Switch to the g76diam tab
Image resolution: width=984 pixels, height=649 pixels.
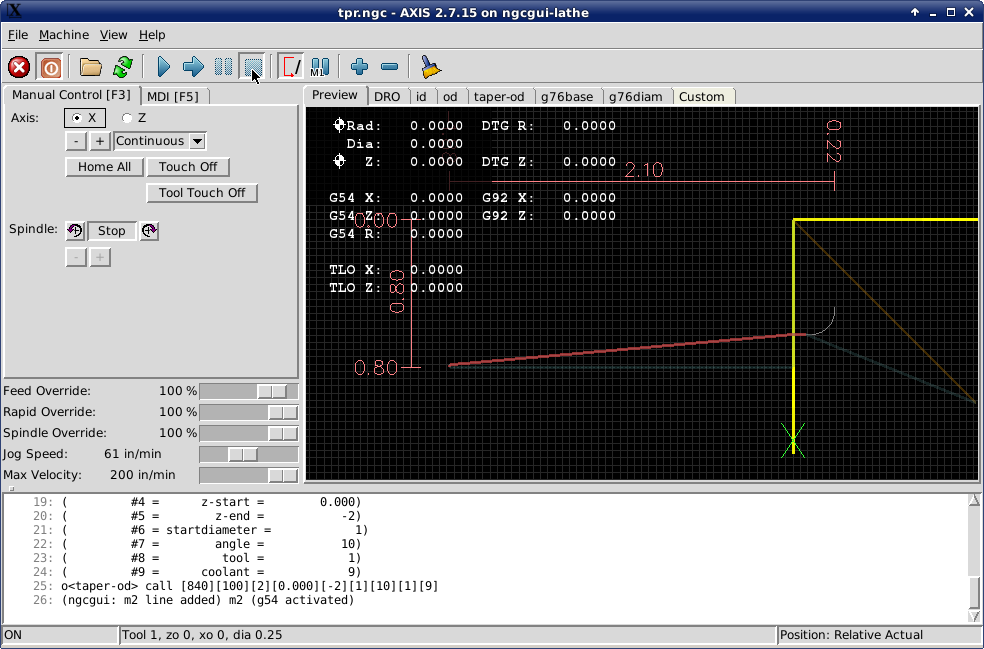coord(637,96)
